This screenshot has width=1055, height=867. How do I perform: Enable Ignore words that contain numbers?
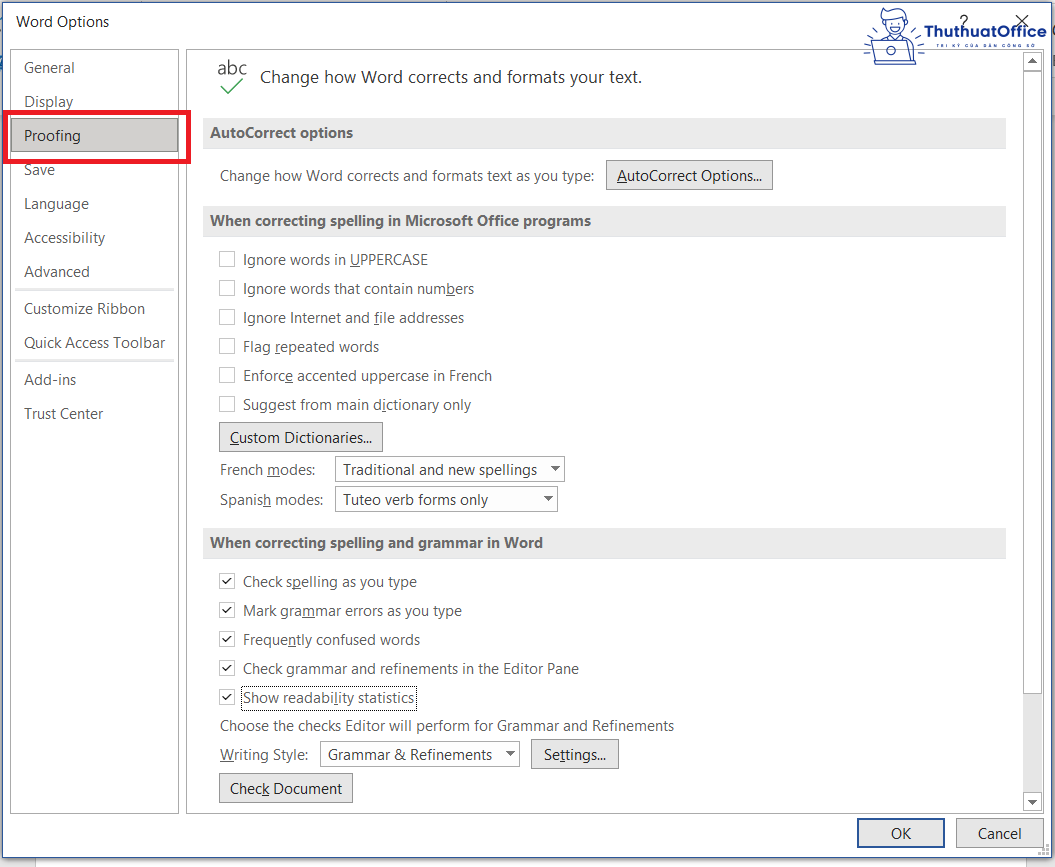tap(227, 289)
